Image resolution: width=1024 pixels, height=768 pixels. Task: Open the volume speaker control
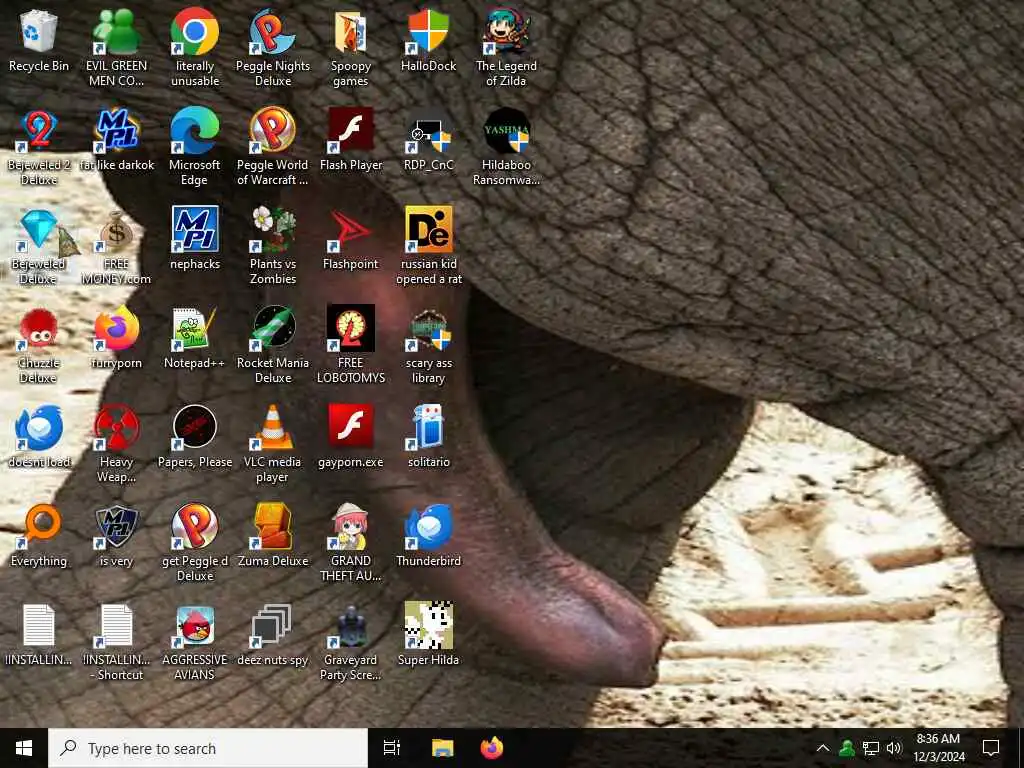click(x=894, y=748)
